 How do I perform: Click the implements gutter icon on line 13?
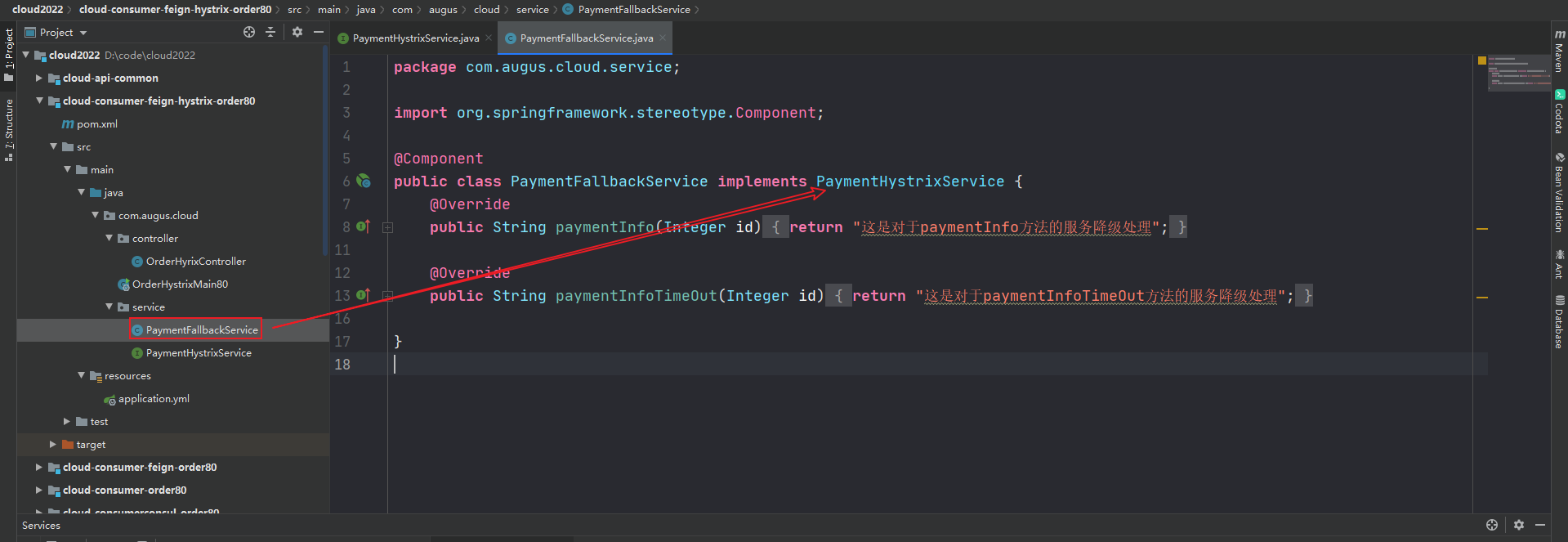(x=364, y=295)
